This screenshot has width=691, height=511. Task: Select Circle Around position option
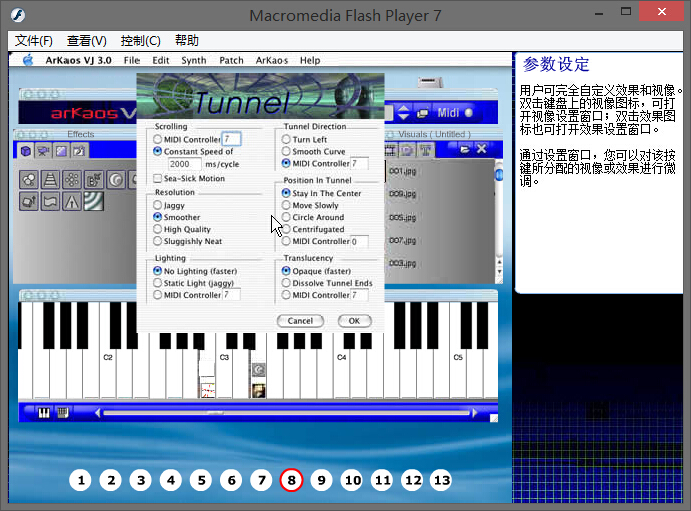(x=286, y=217)
